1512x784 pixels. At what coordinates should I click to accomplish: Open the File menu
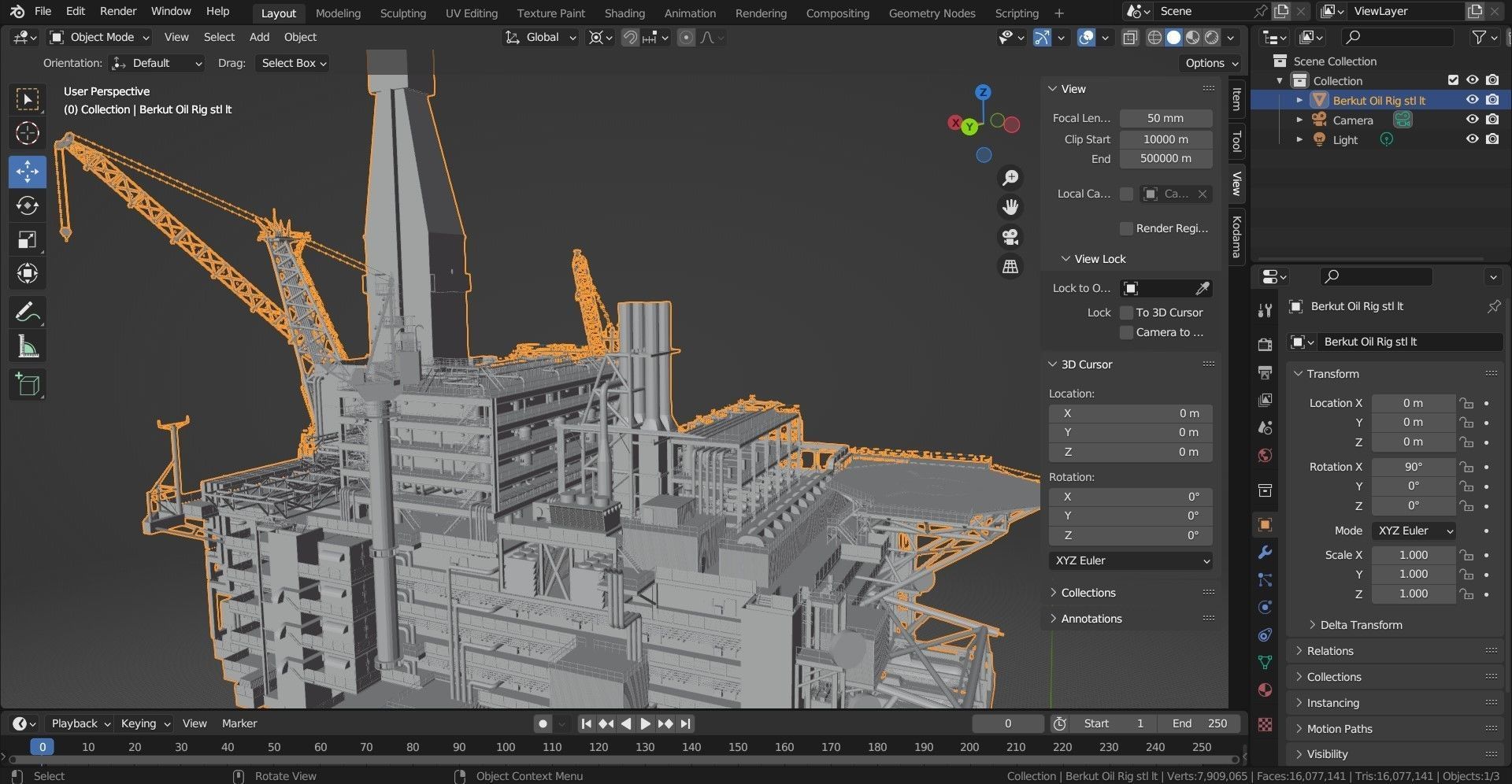click(x=43, y=11)
